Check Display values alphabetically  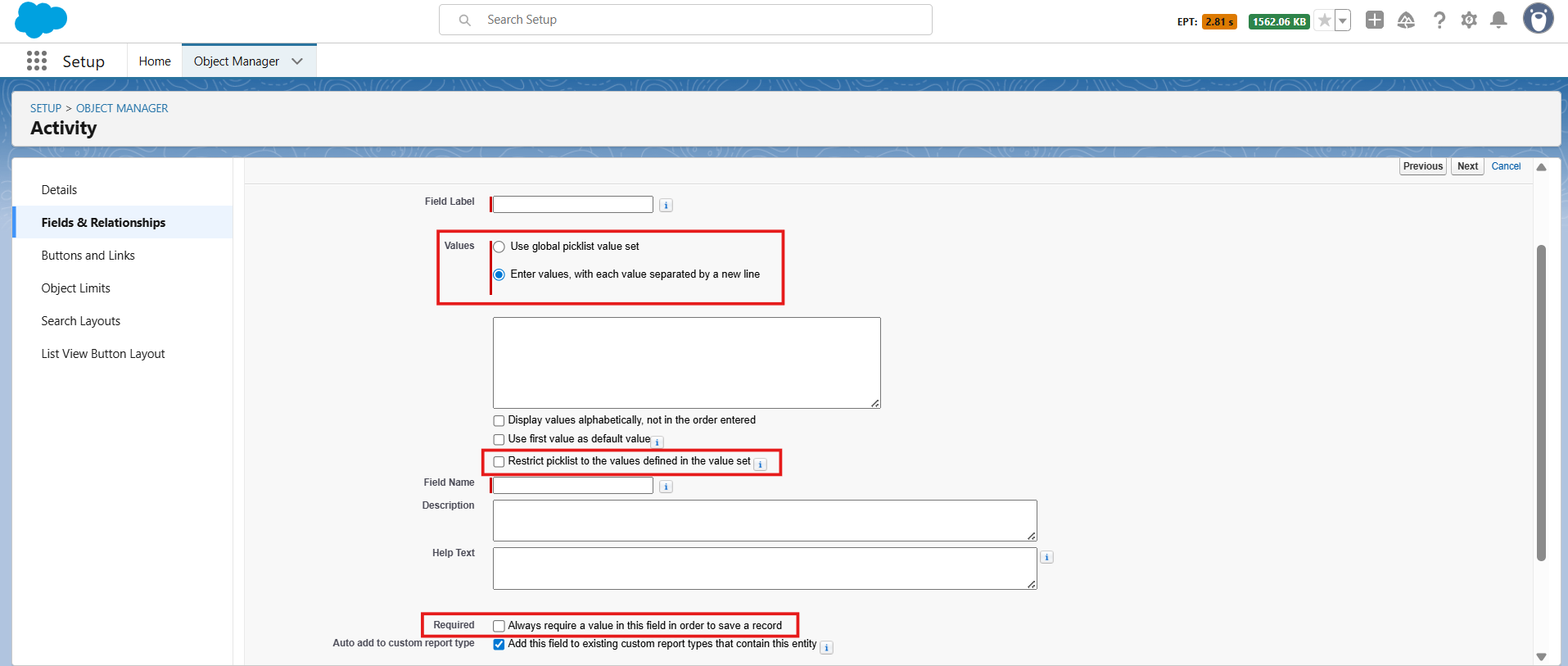tap(499, 420)
